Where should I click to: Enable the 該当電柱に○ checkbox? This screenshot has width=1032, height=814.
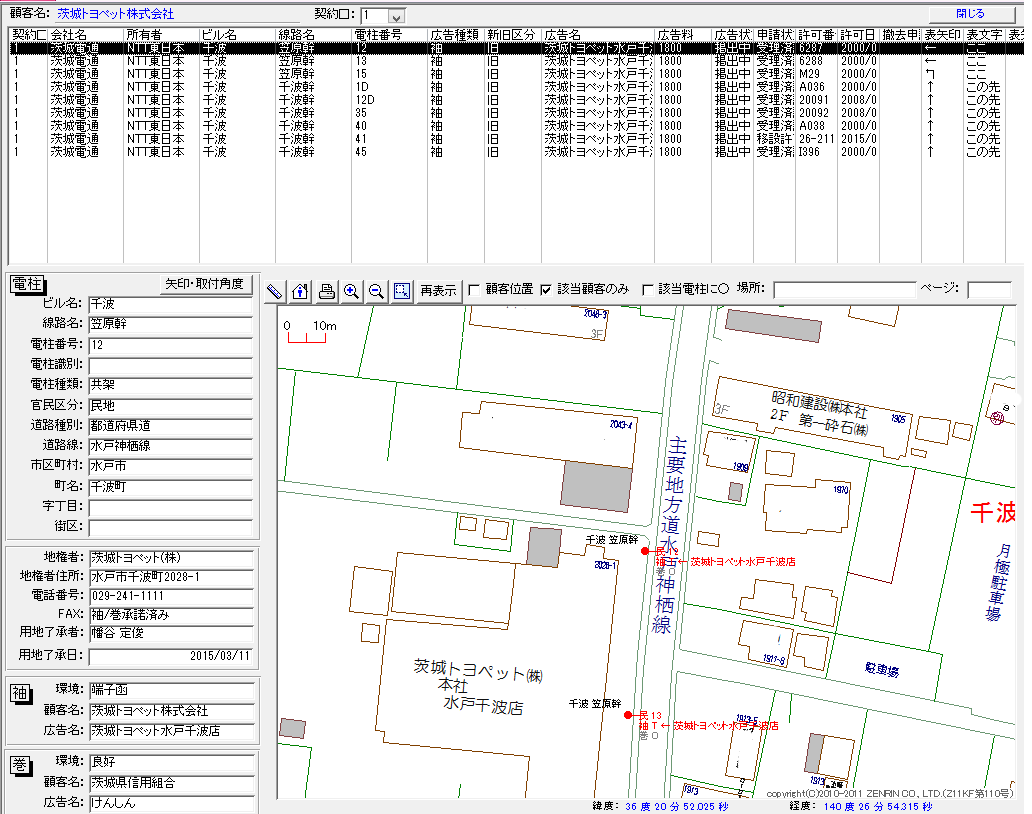coord(648,290)
